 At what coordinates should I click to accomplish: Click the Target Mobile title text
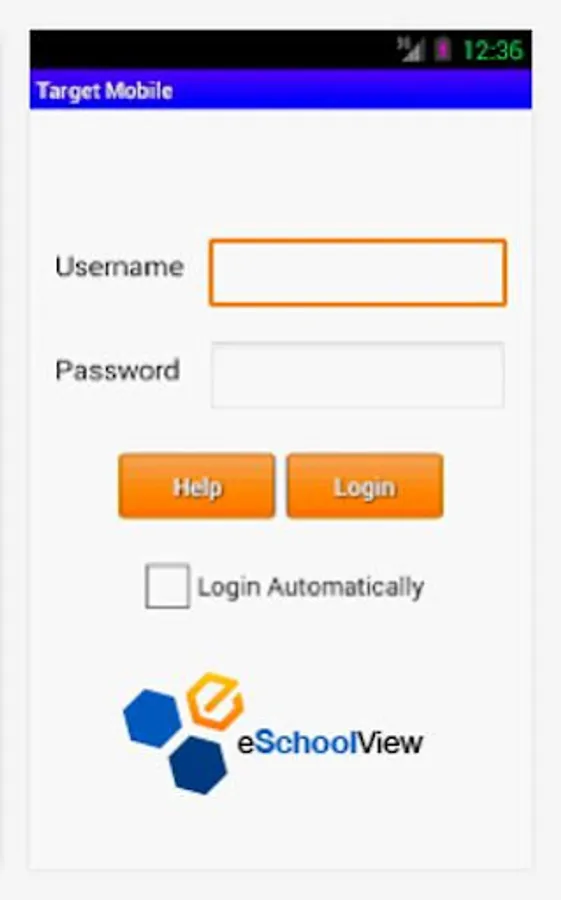105,91
